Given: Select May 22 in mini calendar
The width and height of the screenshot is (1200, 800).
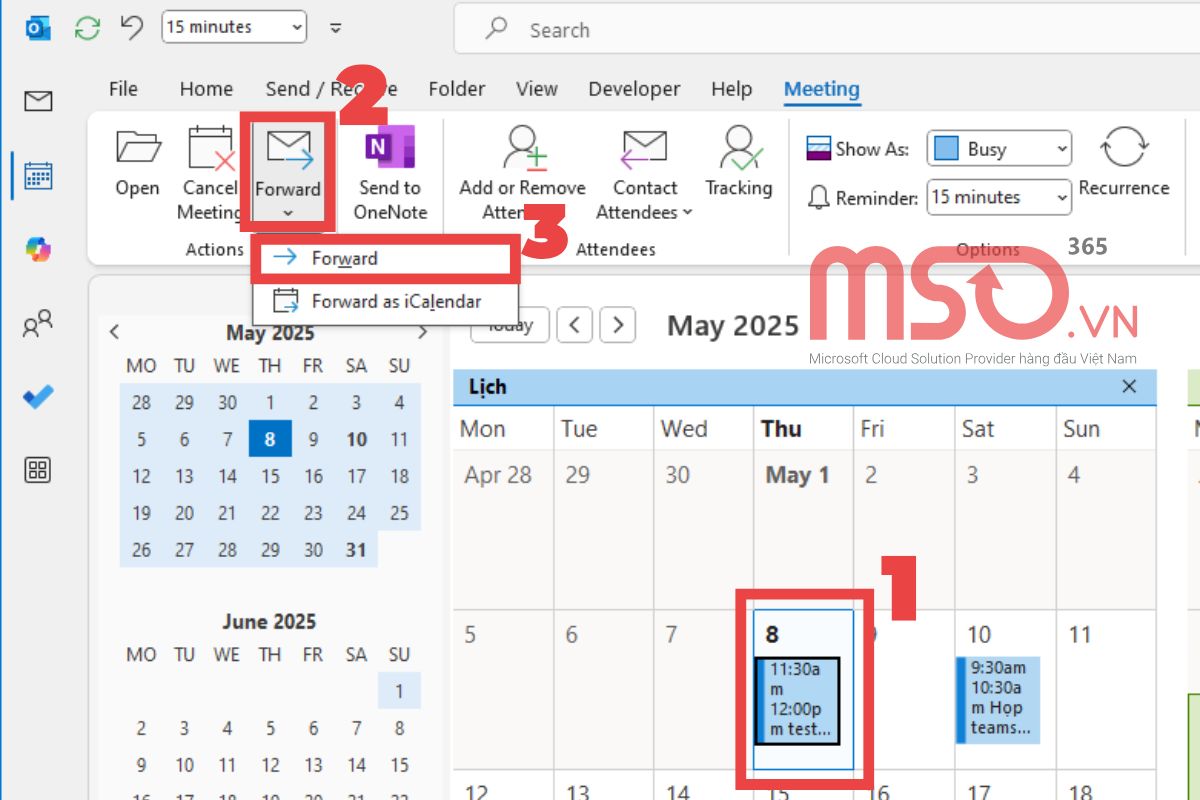Looking at the screenshot, I should click(x=270, y=513).
